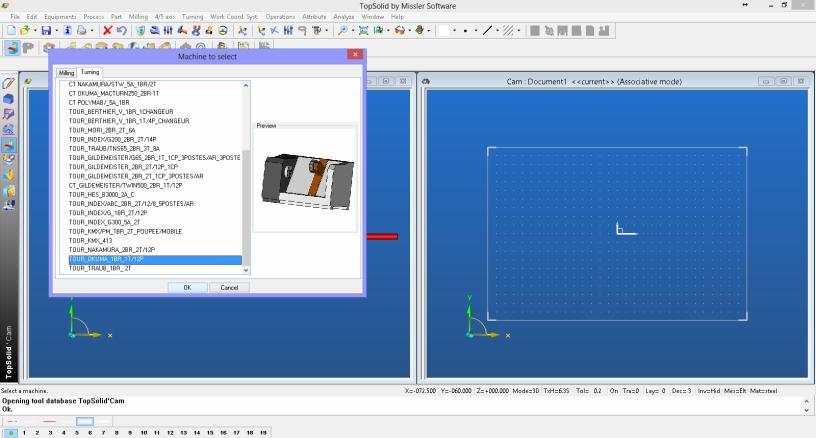The image size is (816, 438).
Task: Click the bottom icon in left sidebar
Action: click(x=8, y=205)
